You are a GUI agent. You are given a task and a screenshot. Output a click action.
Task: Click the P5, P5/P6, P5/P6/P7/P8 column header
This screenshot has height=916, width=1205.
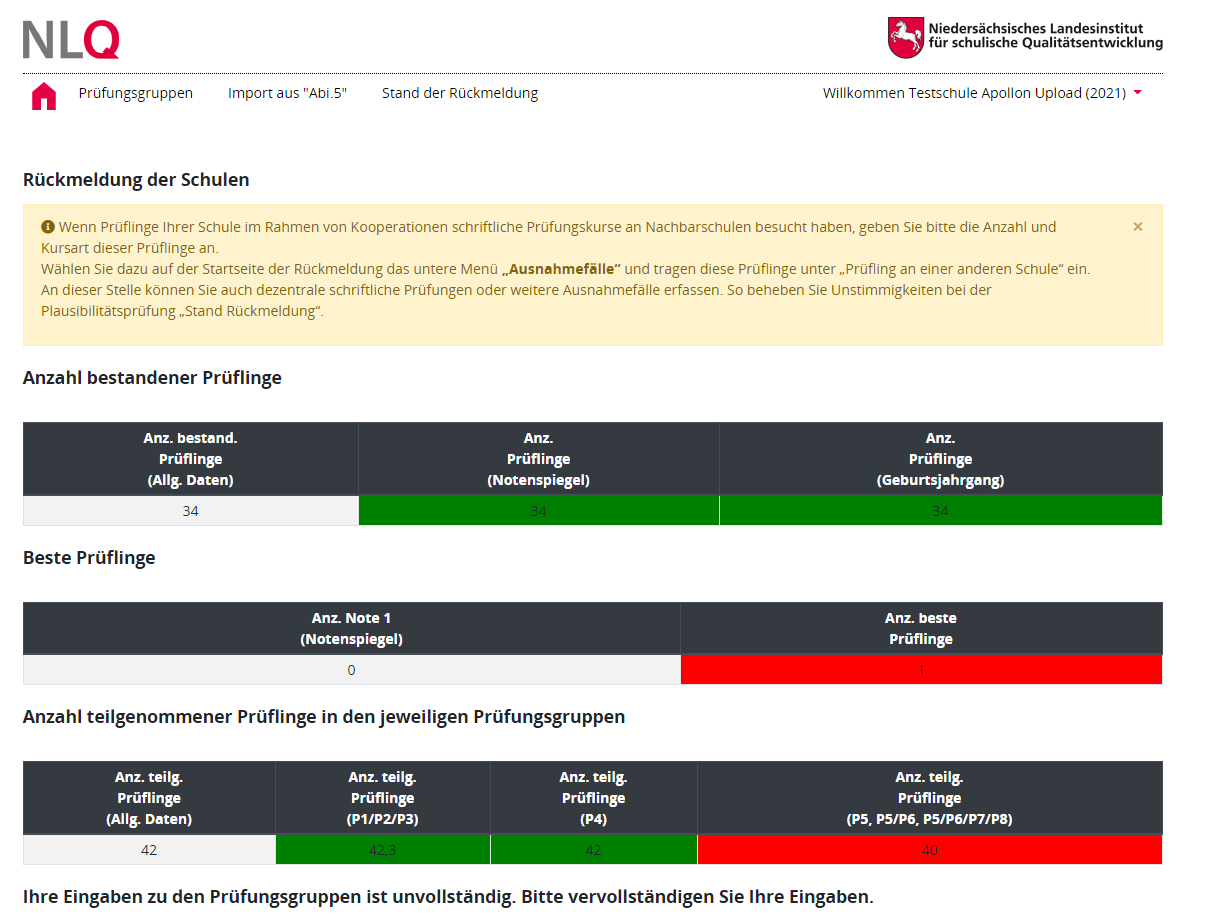point(929,798)
